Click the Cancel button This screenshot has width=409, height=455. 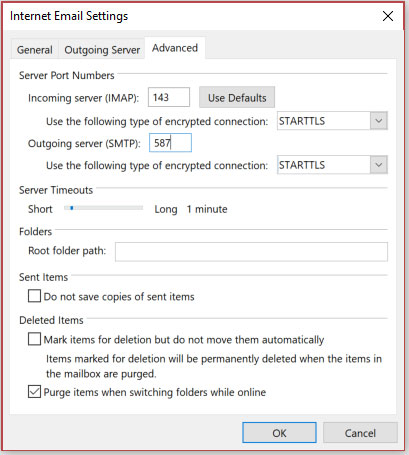[360, 433]
